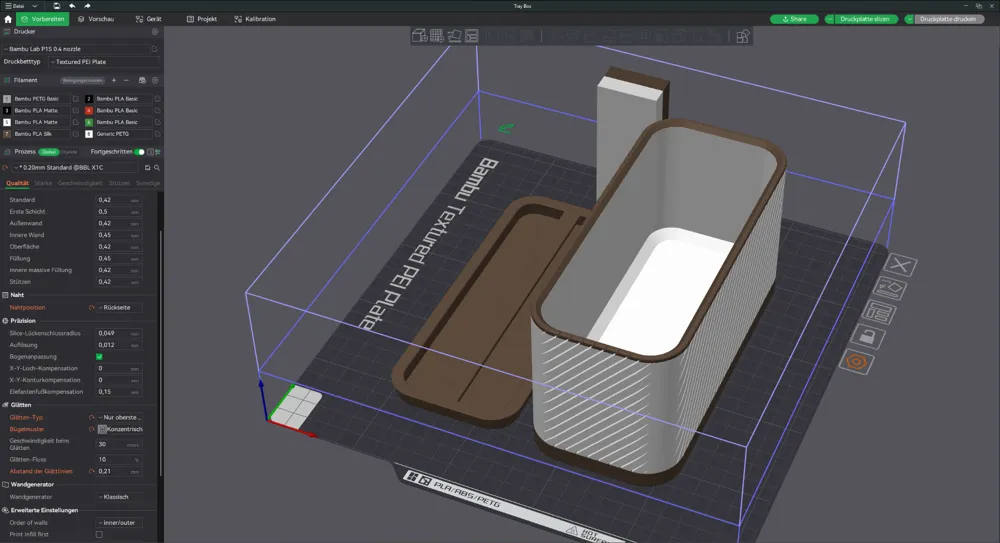
Task: Click the undo arrow icon
Action: [72, 6]
